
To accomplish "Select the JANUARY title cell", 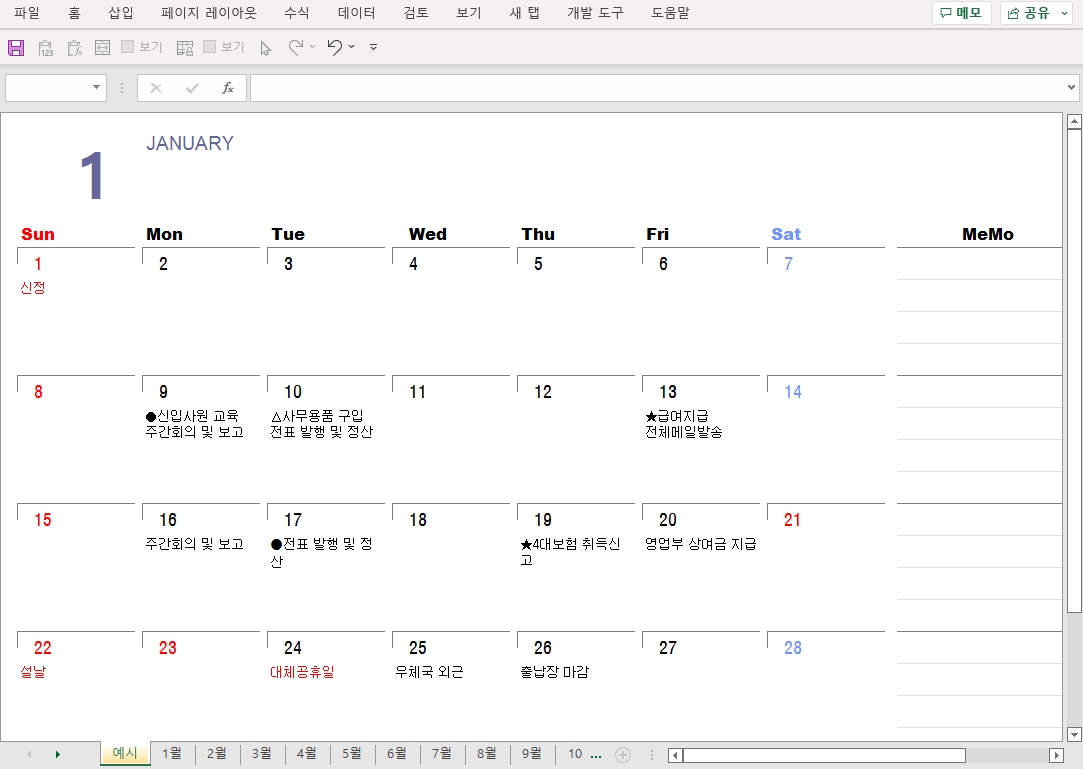I will (x=190, y=144).
